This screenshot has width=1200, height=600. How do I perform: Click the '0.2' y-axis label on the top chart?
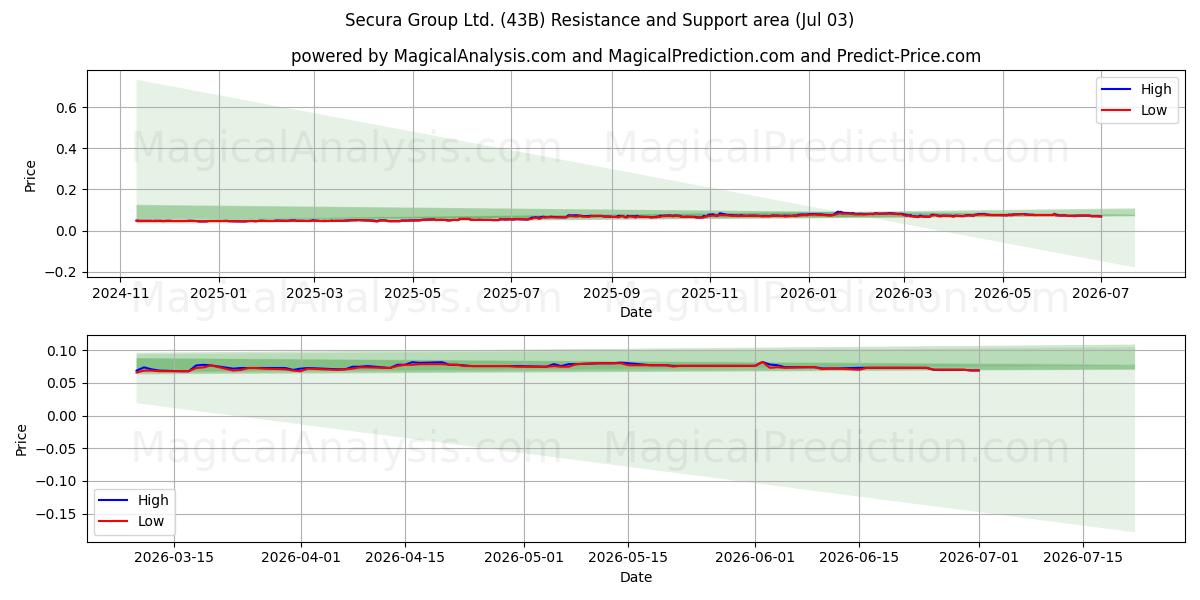[68, 190]
